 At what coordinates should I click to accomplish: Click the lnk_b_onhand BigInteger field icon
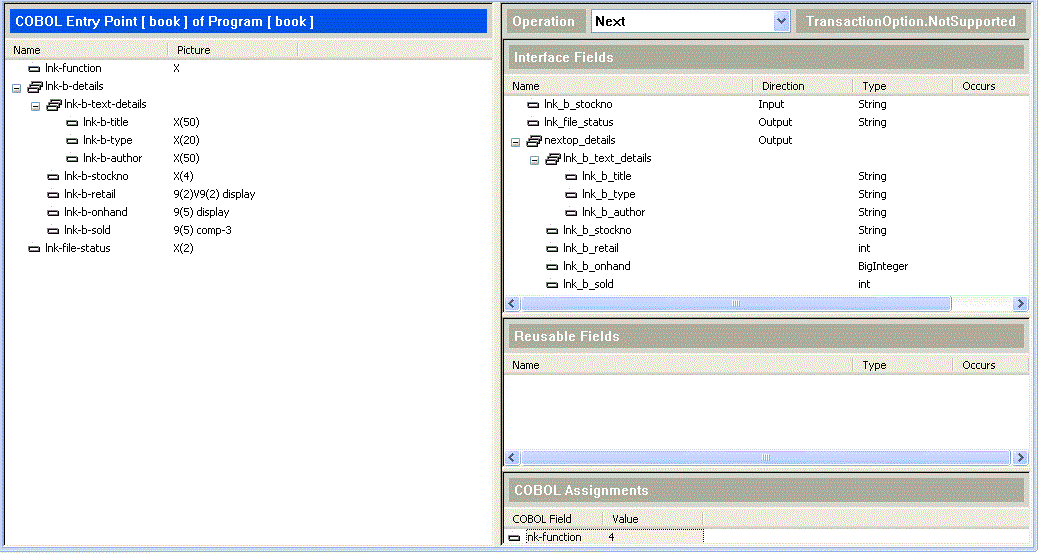553,267
